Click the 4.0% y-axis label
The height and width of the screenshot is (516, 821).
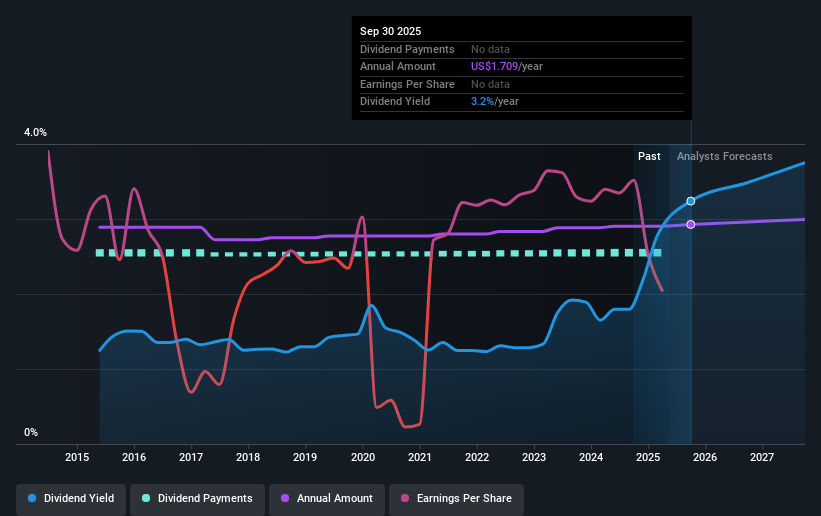pyautogui.click(x=35, y=133)
